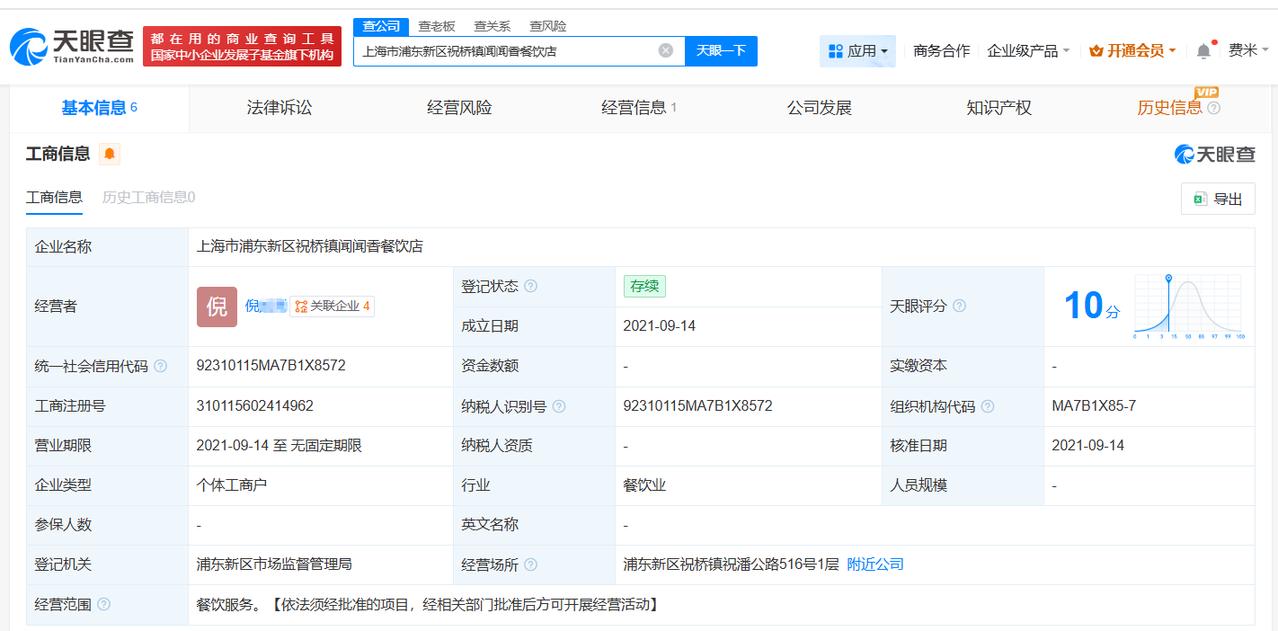Clear the search box with X icon

pyautogui.click(x=666, y=51)
